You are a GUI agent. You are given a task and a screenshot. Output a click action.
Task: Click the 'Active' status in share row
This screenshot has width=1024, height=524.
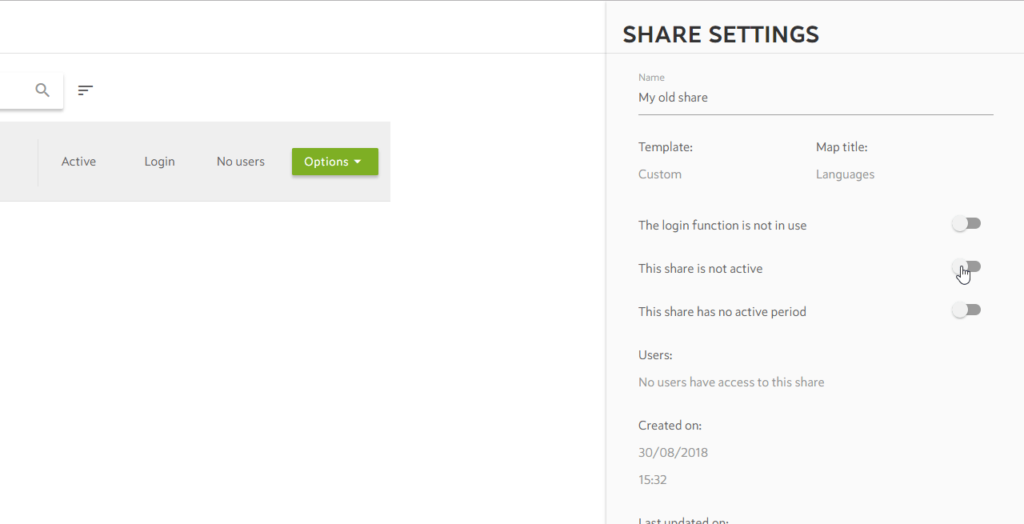click(x=78, y=161)
